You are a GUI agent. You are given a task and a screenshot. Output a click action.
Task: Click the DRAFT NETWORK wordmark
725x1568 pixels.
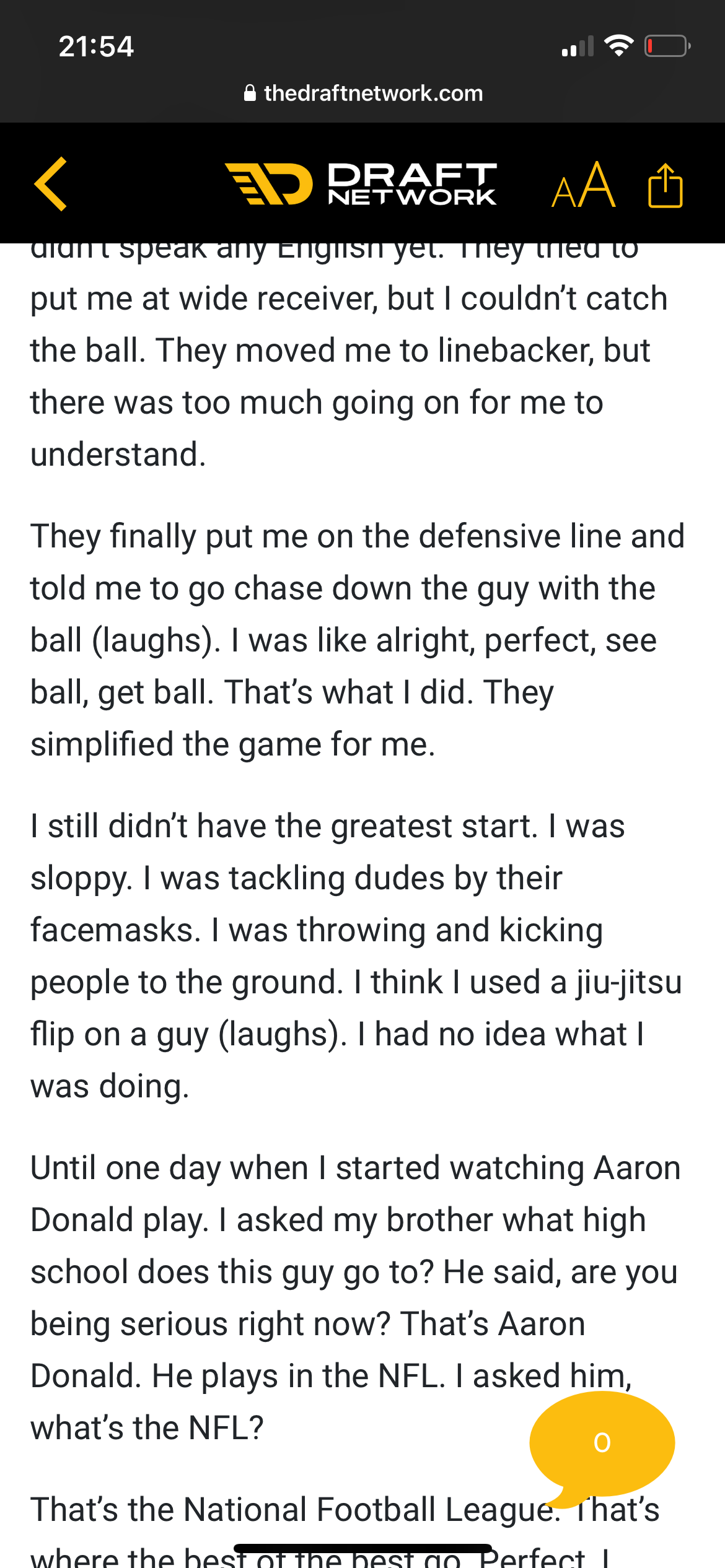(x=412, y=184)
